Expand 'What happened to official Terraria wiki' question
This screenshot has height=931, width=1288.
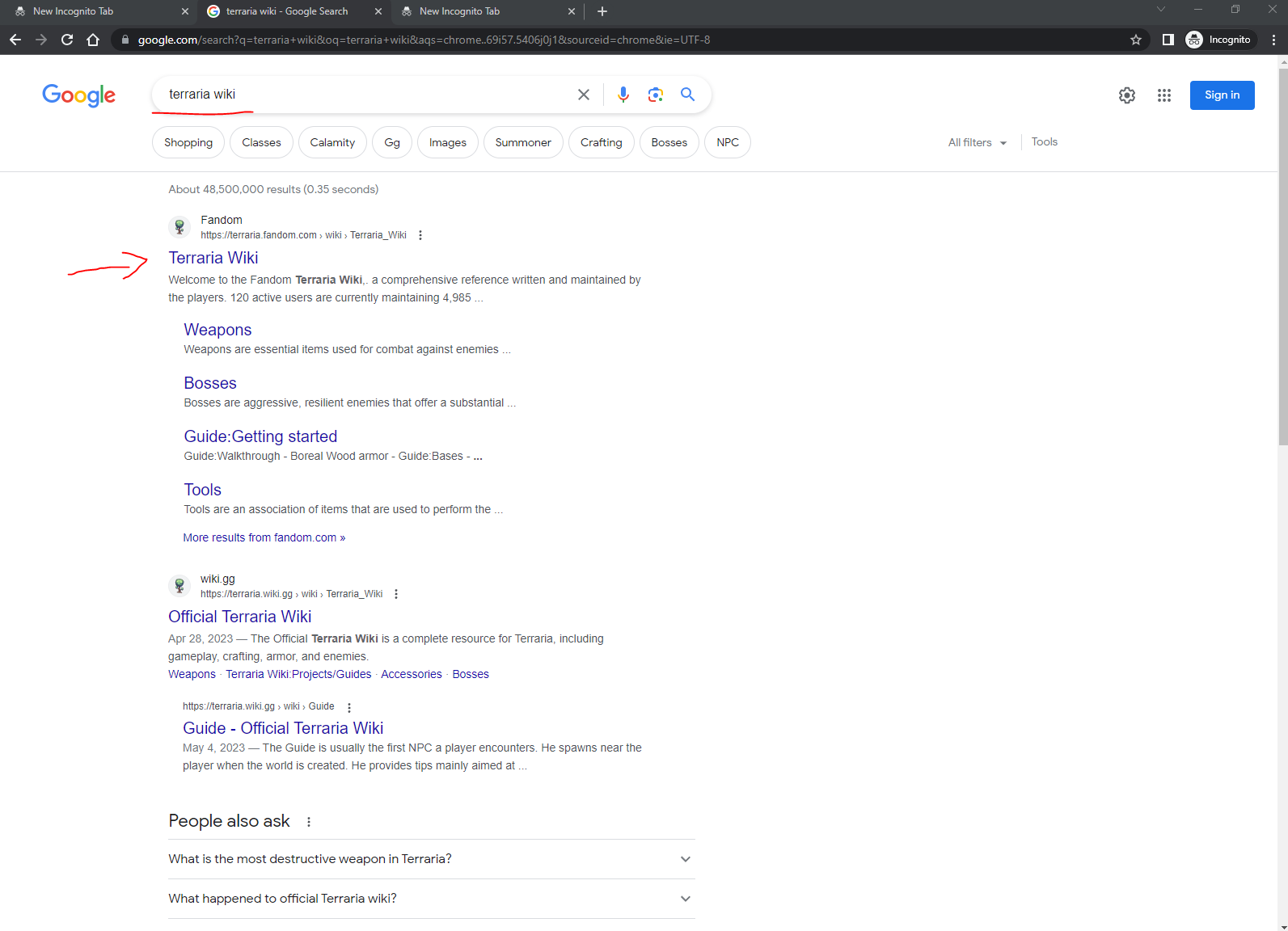tap(432, 899)
